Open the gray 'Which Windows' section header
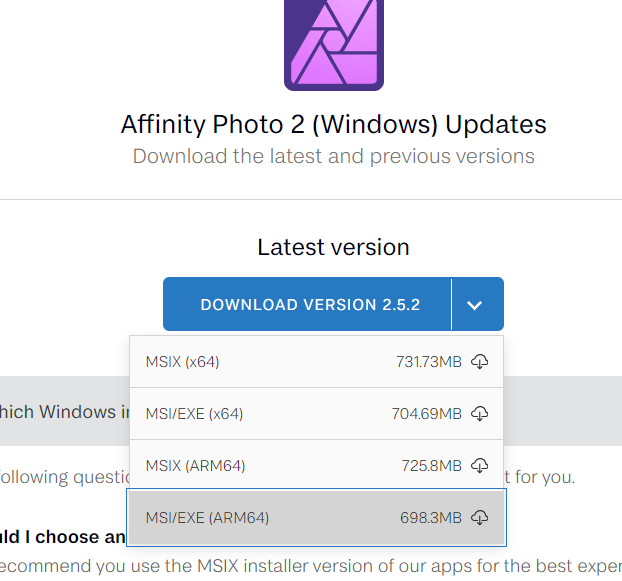Image resolution: width=622 pixels, height=581 pixels. point(65,411)
